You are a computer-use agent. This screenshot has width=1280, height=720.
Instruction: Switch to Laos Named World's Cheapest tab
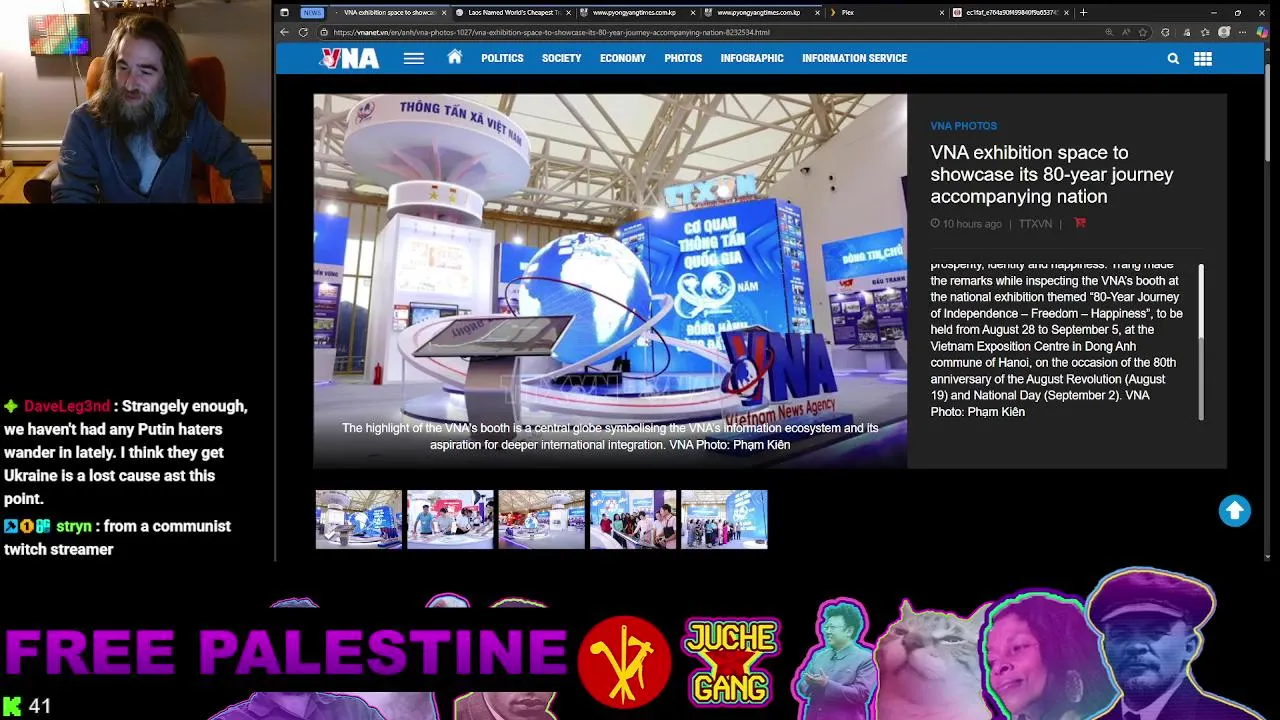coord(514,12)
